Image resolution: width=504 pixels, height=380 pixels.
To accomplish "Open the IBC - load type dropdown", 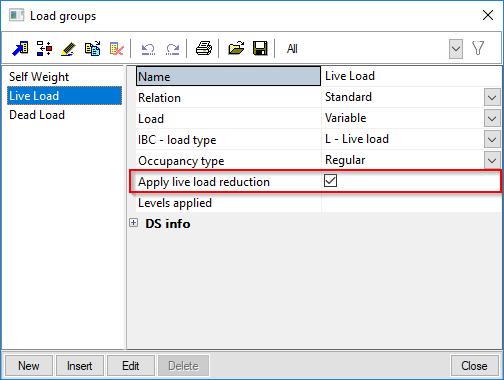I will (x=492, y=140).
